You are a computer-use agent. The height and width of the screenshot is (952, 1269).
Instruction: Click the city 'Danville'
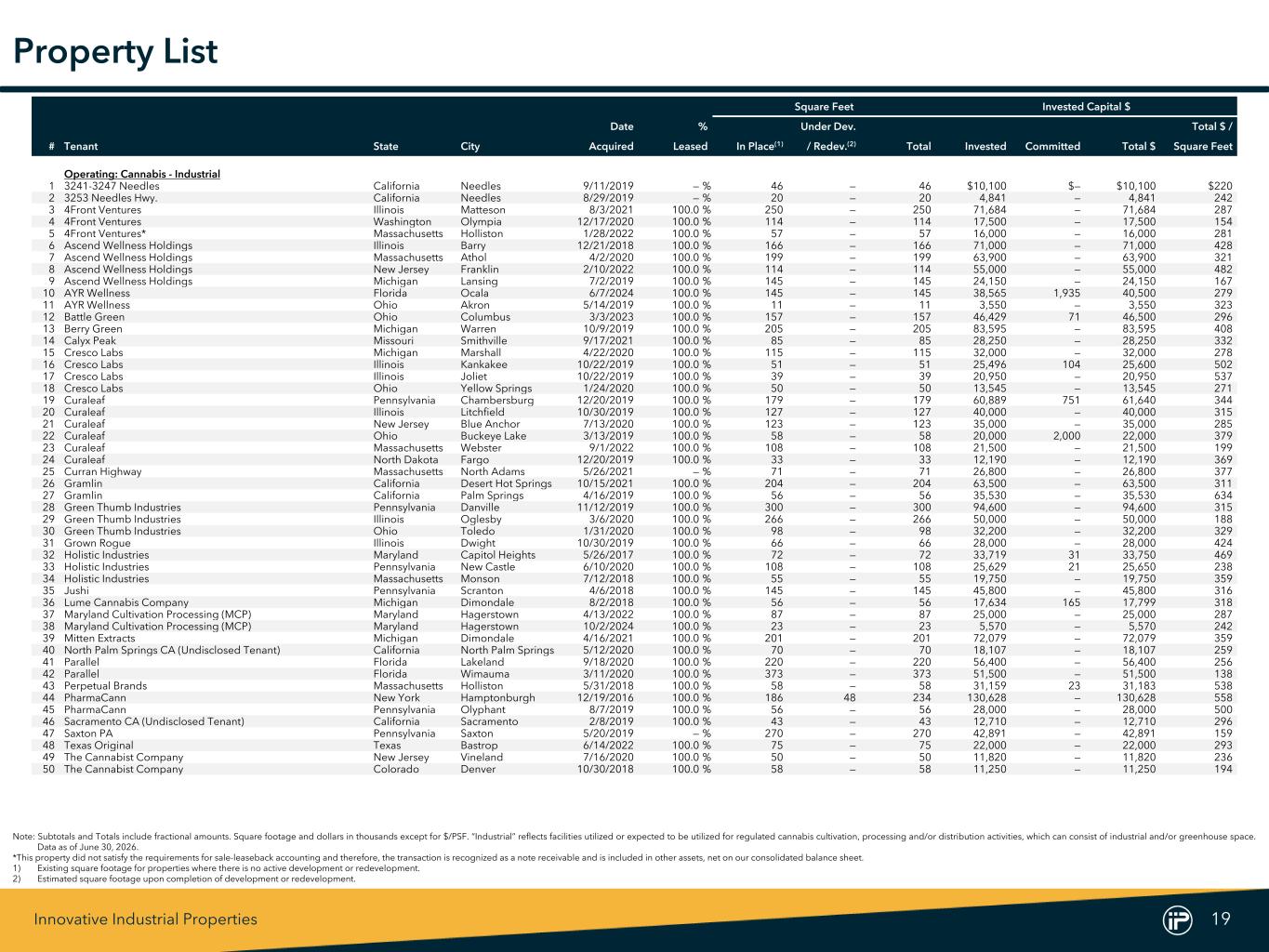point(481,508)
